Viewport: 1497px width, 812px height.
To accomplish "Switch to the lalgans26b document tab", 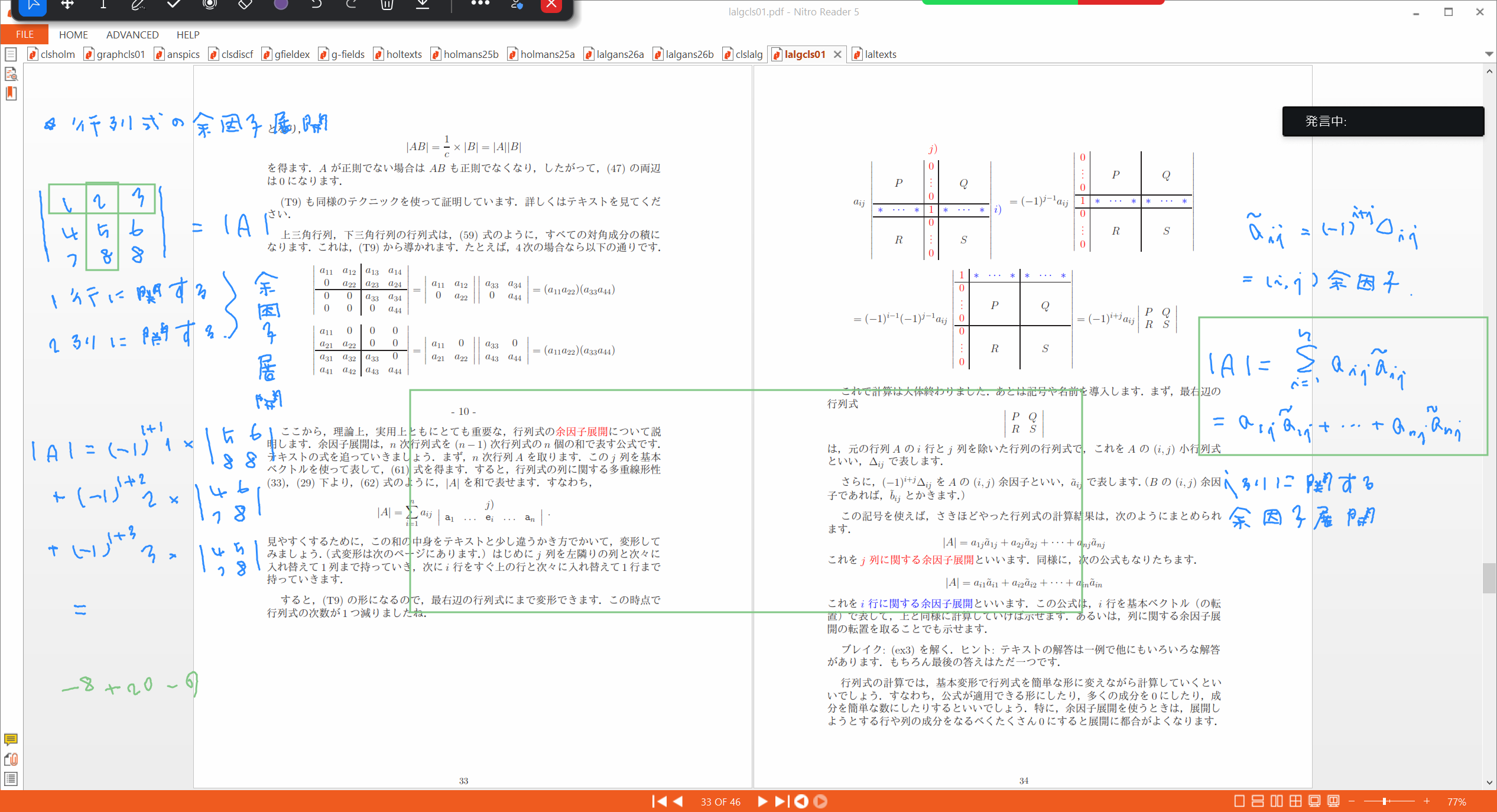I will coord(684,54).
